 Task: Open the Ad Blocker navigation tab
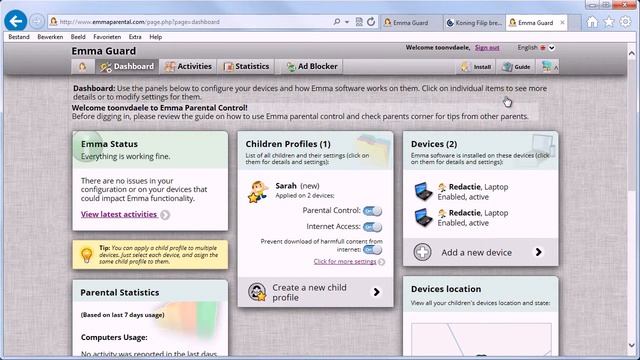(x=312, y=67)
